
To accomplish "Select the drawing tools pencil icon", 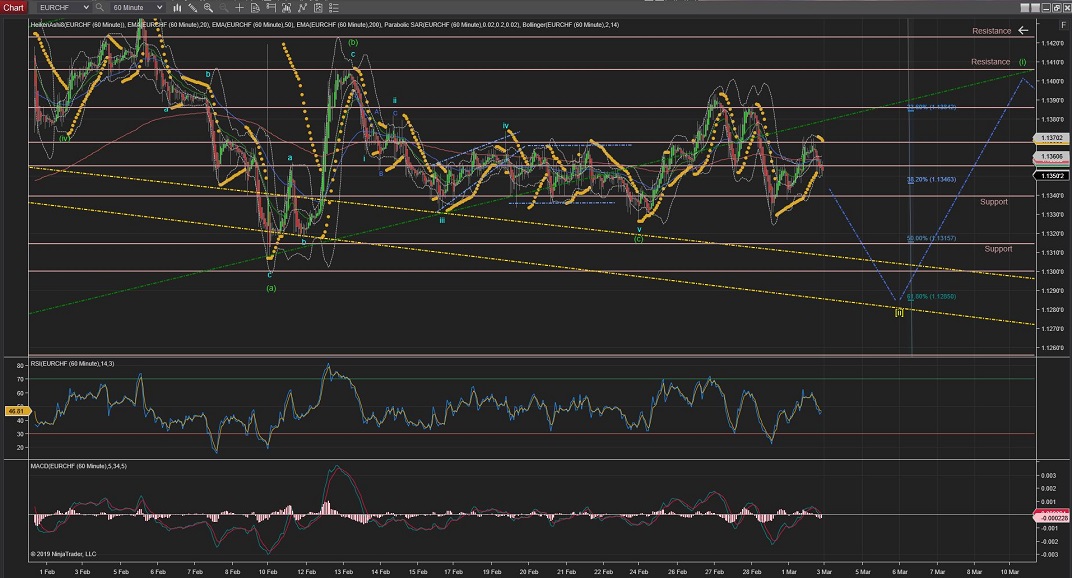I will click(x=192, y=8).
